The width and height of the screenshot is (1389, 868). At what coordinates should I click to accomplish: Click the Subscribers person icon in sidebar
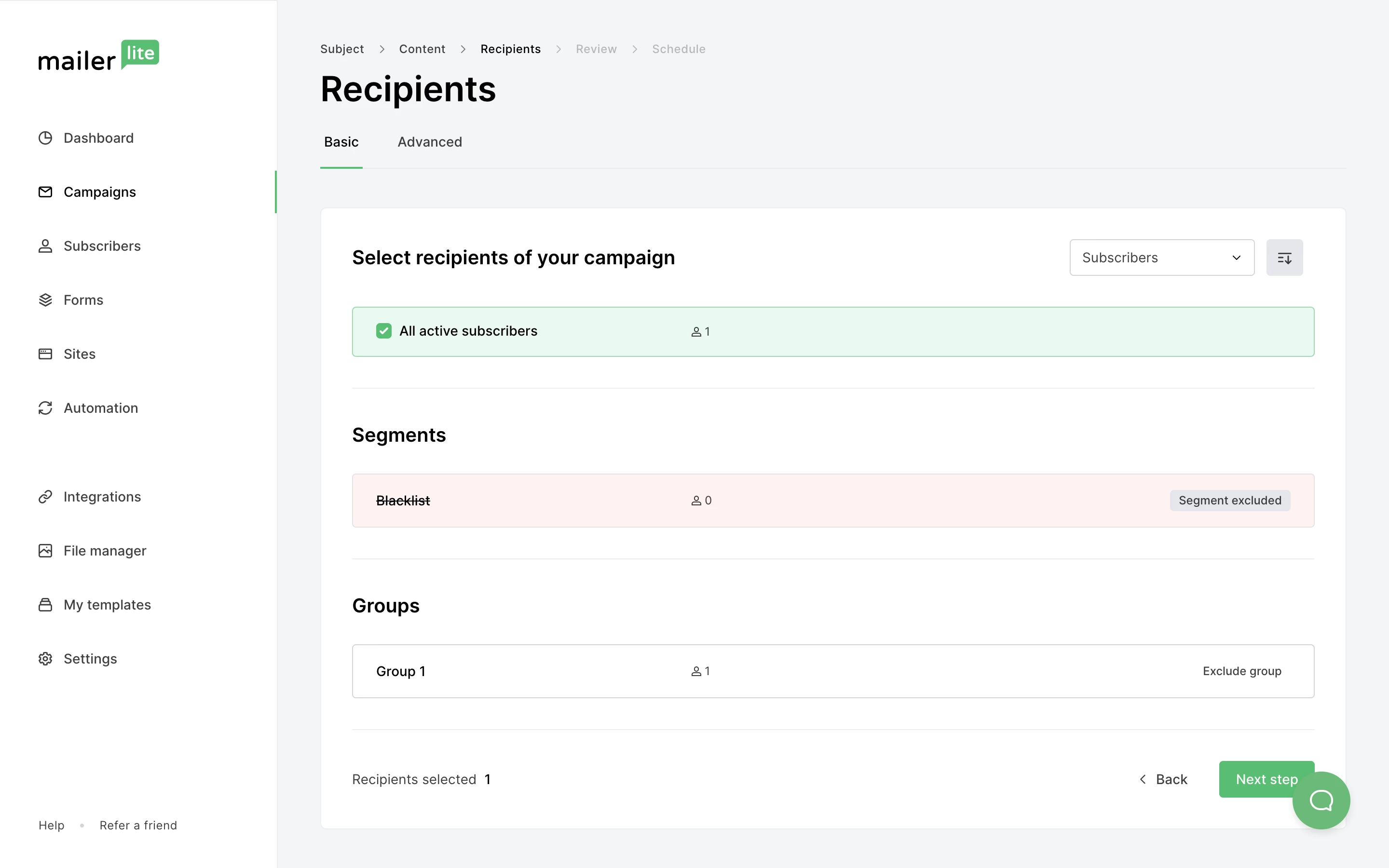click(45, 246)
